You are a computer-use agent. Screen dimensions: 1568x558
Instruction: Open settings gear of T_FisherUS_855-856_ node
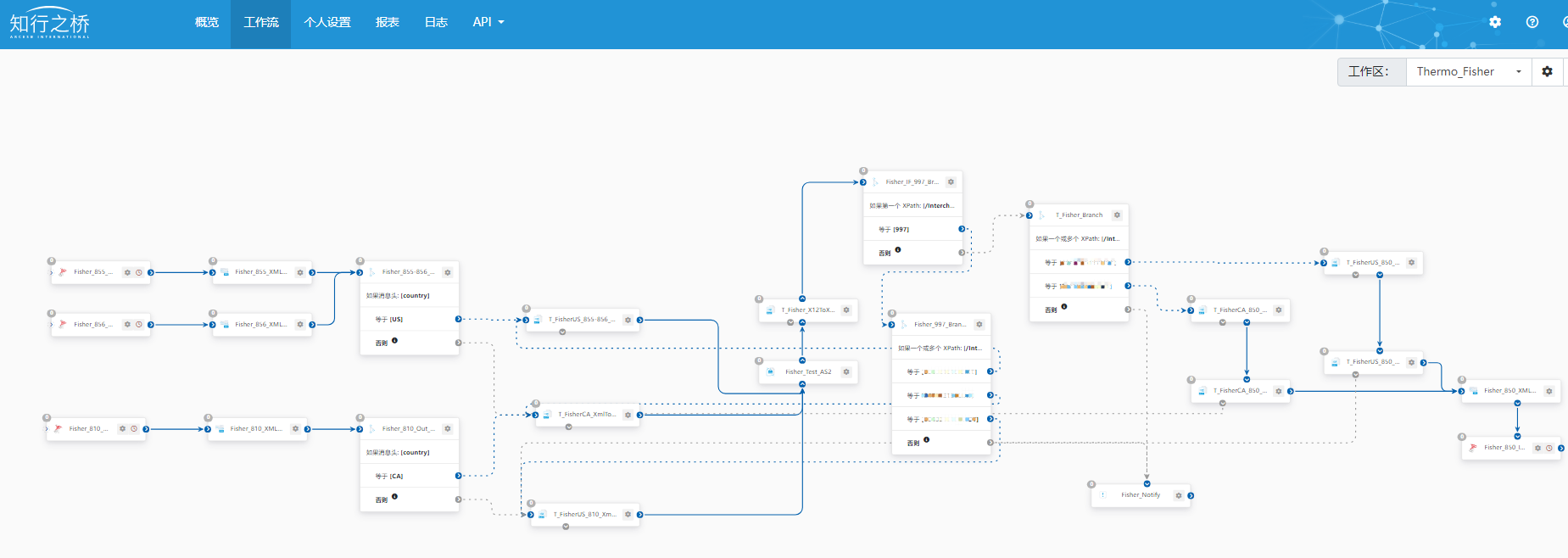point(628,321)
